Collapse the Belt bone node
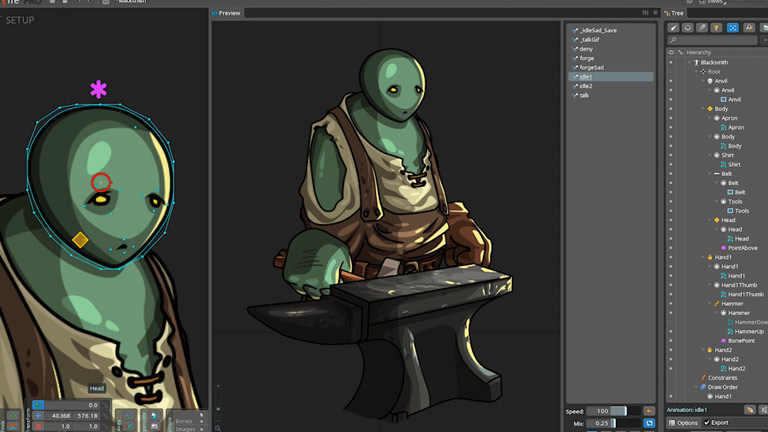The height and width of the screenshot is (432, 768). click(x=710, y=174)
